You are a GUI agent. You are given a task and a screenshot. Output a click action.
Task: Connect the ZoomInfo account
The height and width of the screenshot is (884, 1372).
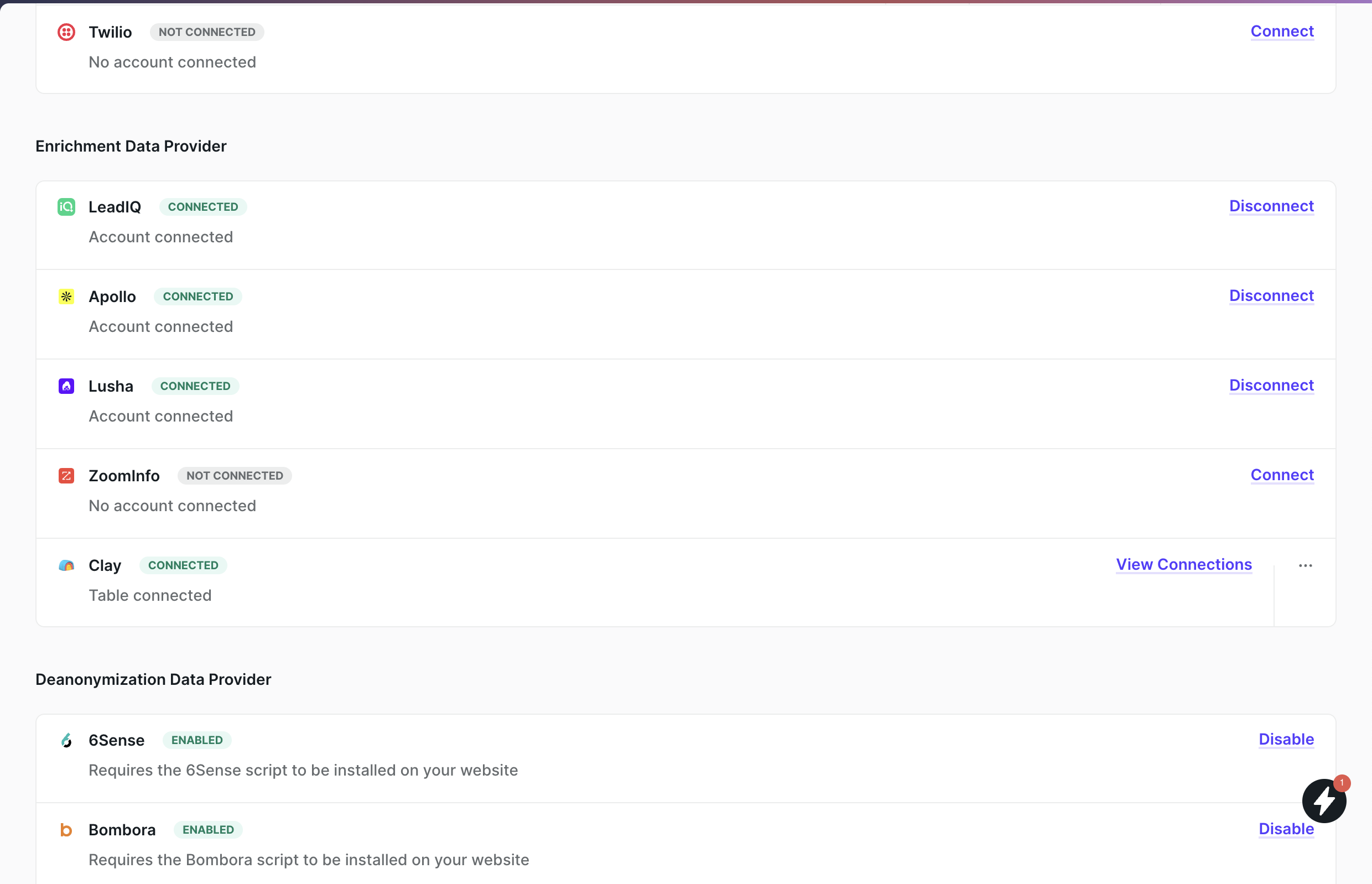coord(1282,475)
